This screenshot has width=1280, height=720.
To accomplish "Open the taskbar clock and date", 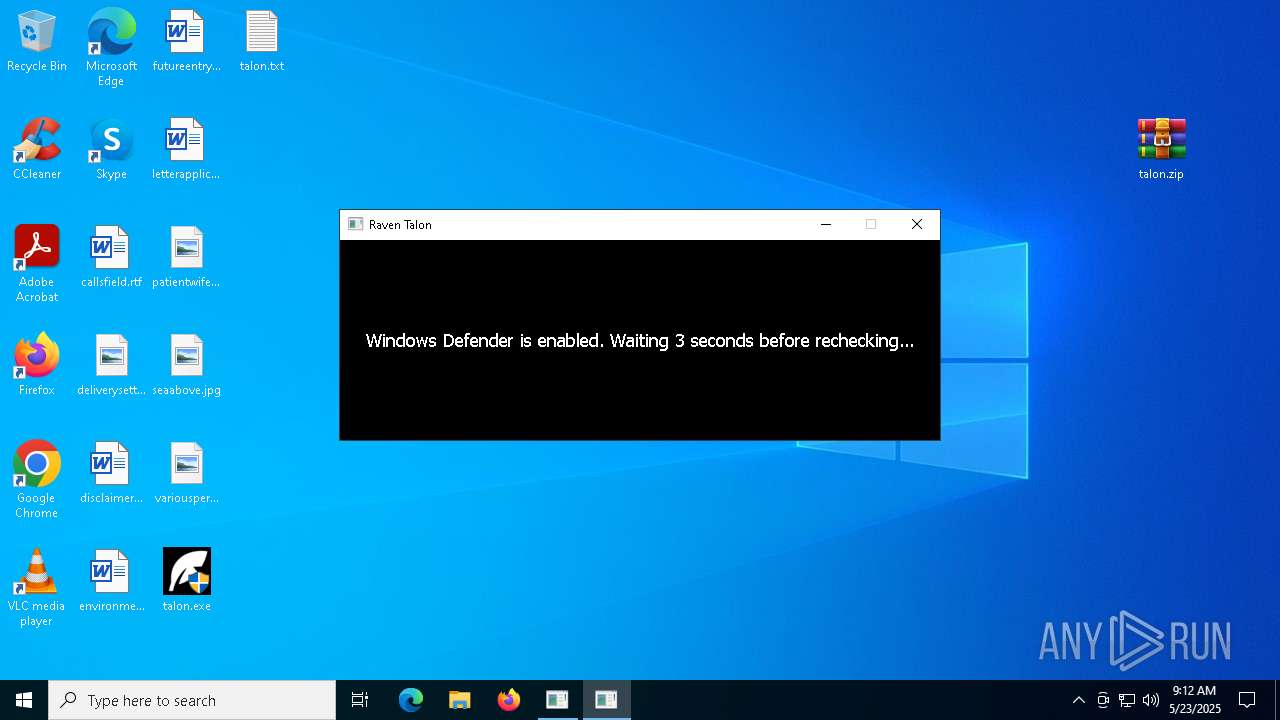I will pos(1195,700).
